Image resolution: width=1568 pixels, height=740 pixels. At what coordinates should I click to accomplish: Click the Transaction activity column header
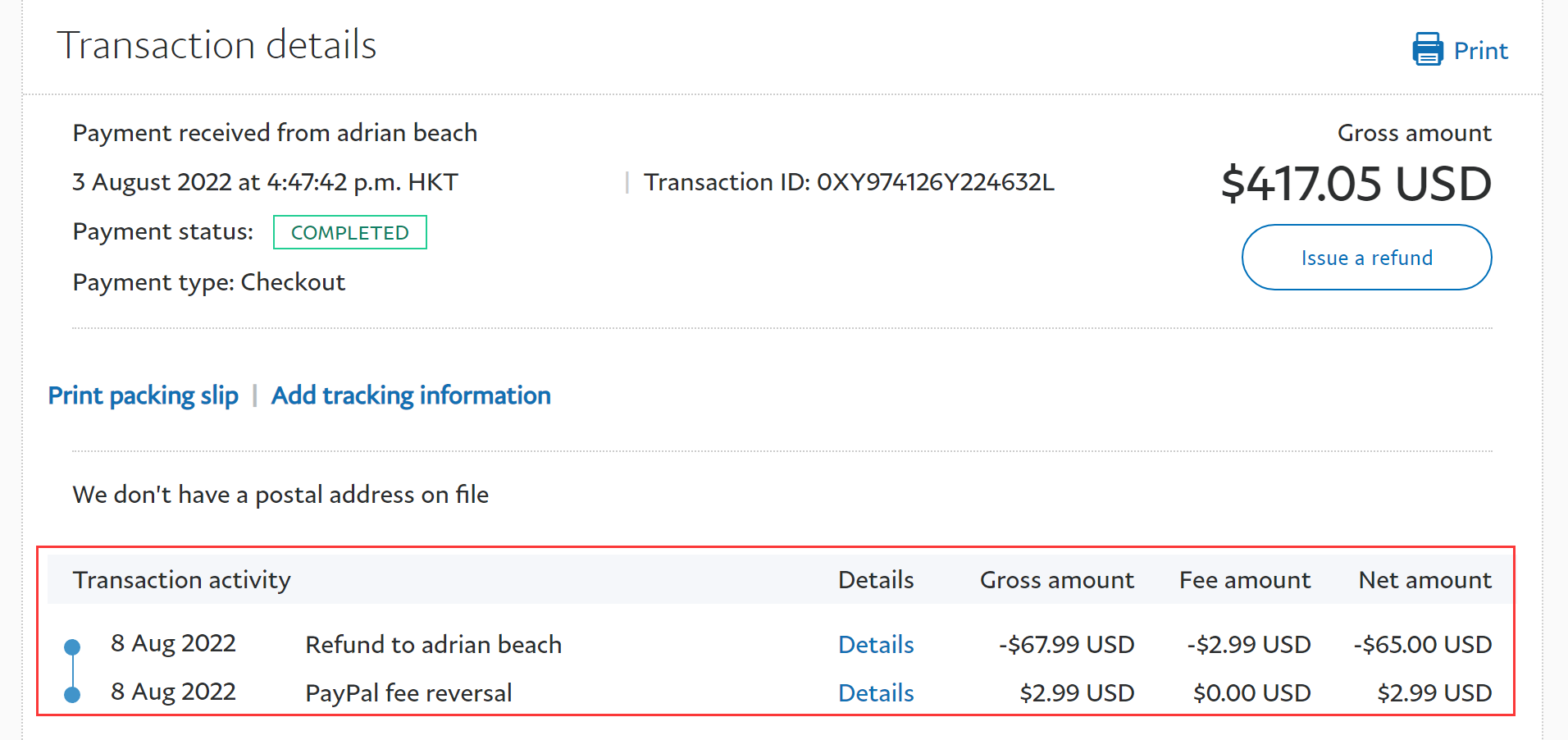click(181, 580)
